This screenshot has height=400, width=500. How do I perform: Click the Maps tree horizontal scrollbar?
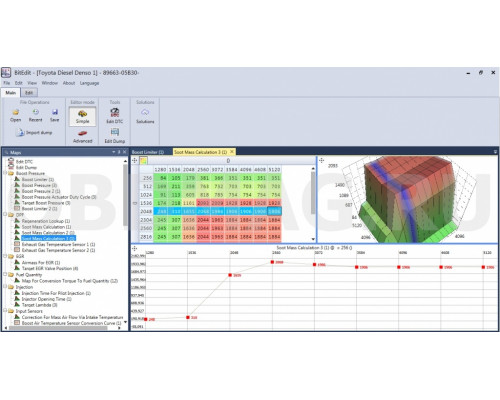pos(58,328)
